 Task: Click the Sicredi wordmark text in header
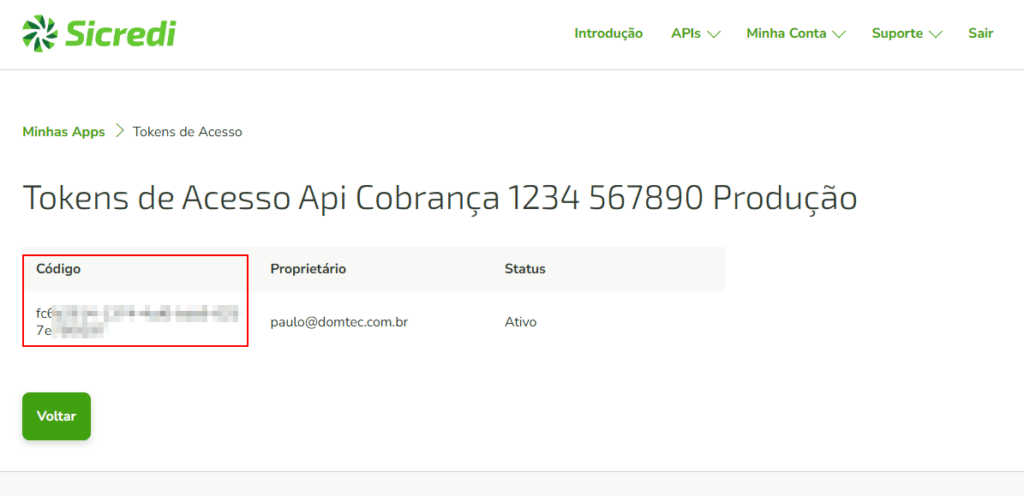point(120,33)
